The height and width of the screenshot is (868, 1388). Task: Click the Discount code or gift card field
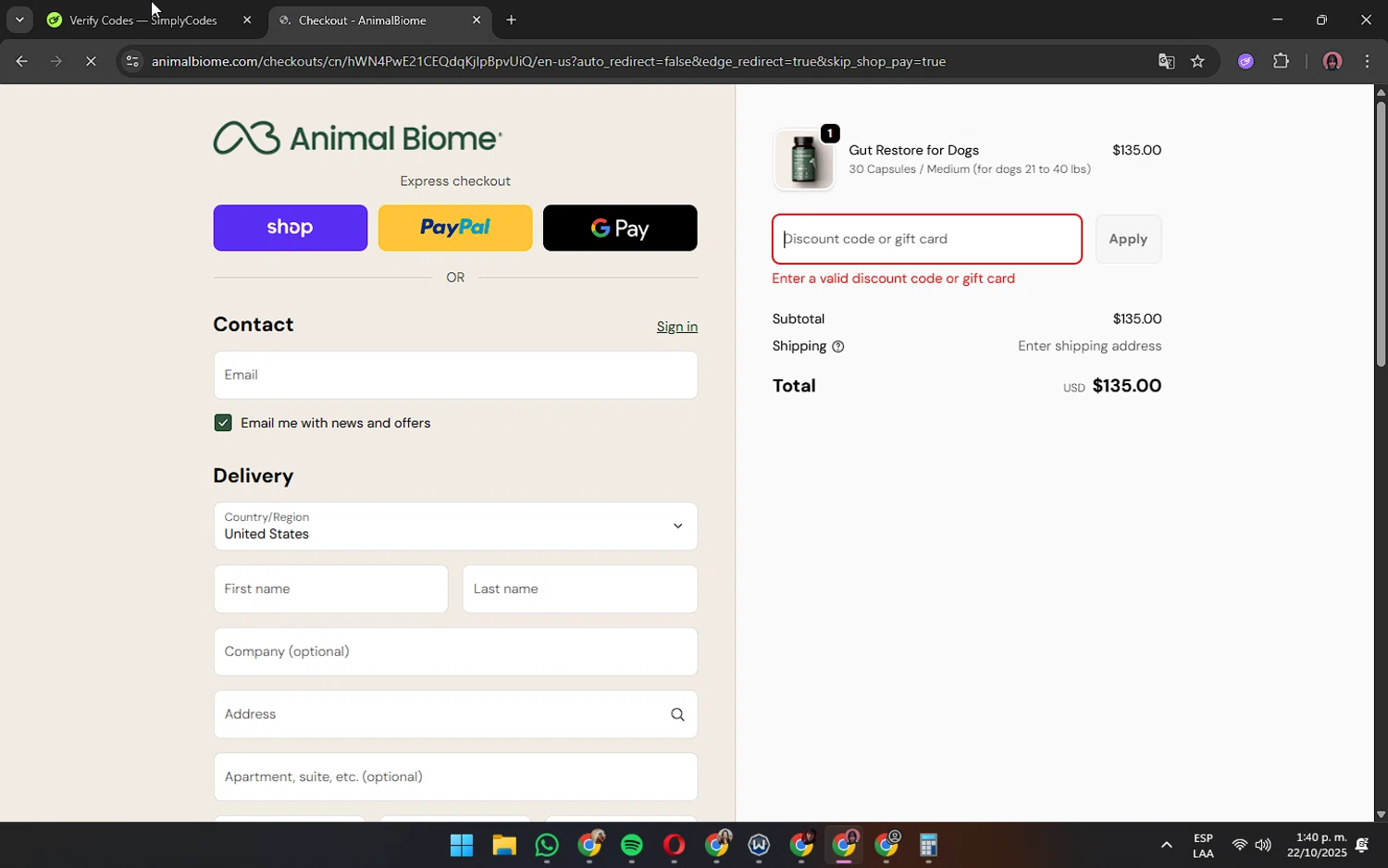[927, 239]
